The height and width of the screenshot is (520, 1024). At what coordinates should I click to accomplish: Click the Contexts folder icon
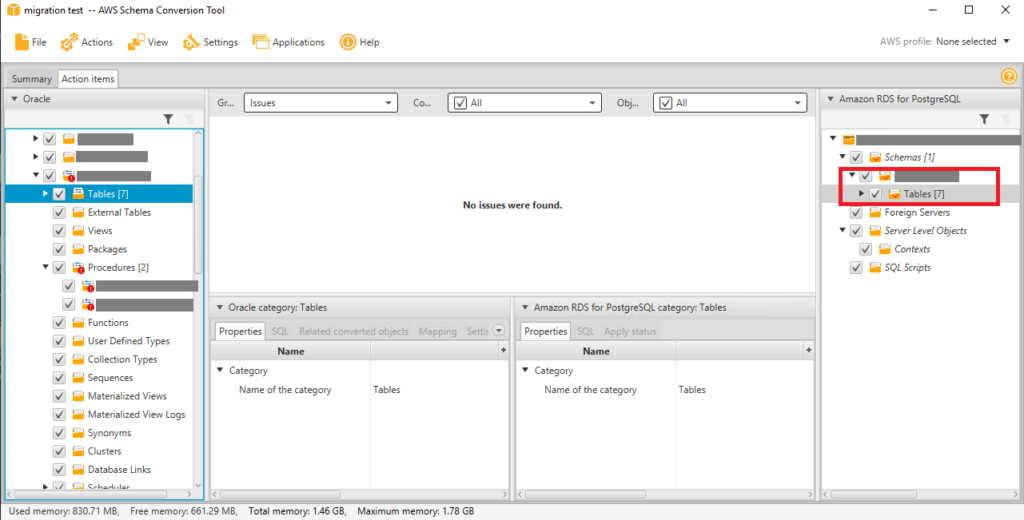pyautogui.click(x=885, y=249)
